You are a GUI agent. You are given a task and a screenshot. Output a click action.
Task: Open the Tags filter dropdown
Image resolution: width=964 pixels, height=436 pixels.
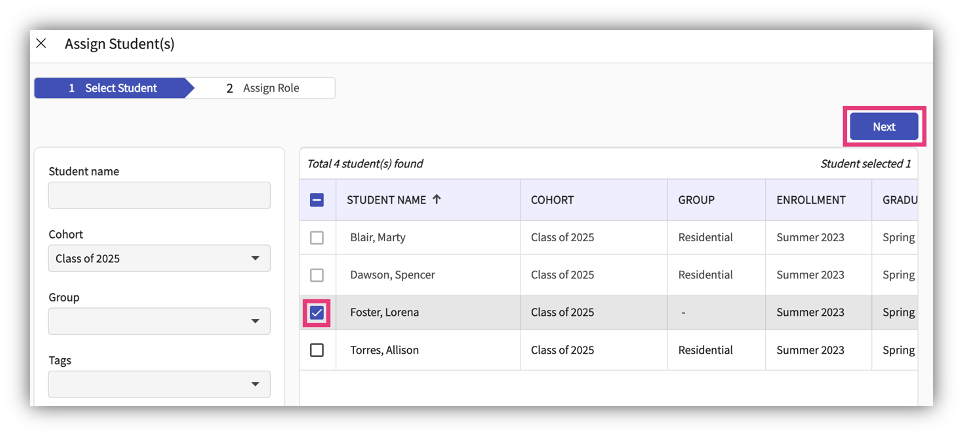pos(159,384)
